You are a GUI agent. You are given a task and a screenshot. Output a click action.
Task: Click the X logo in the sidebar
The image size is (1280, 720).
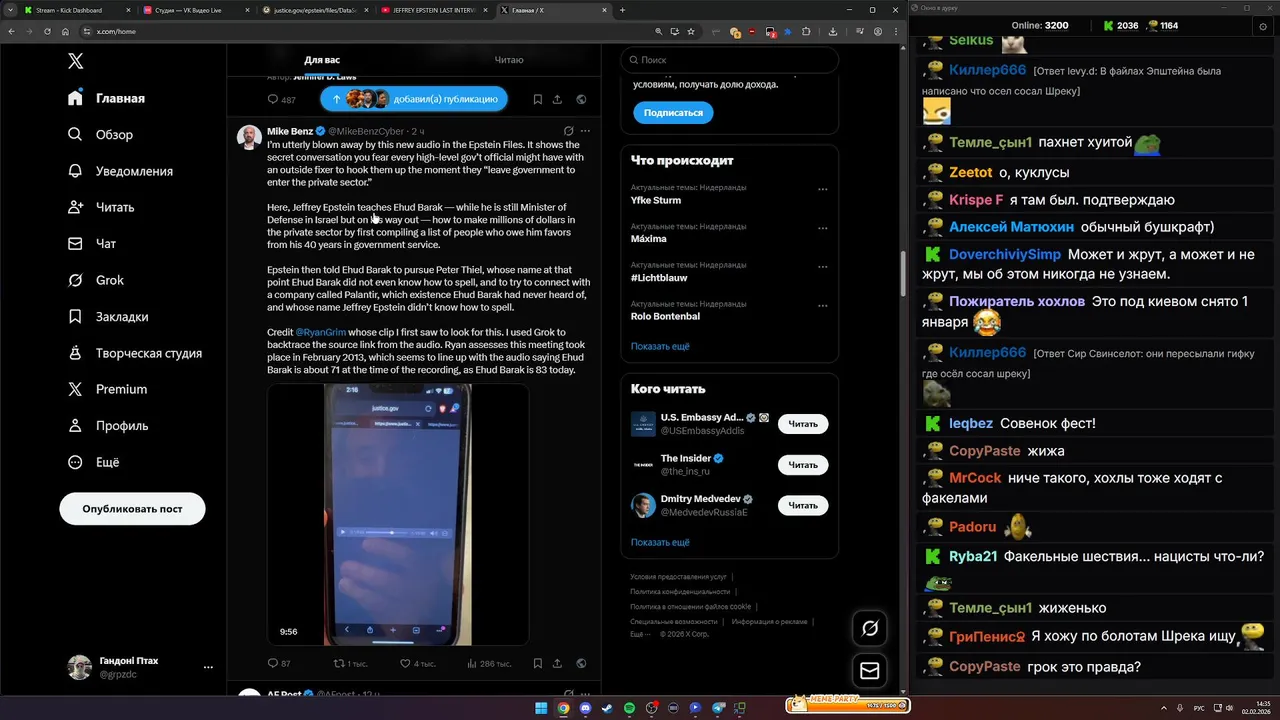[x=75, y=61]
